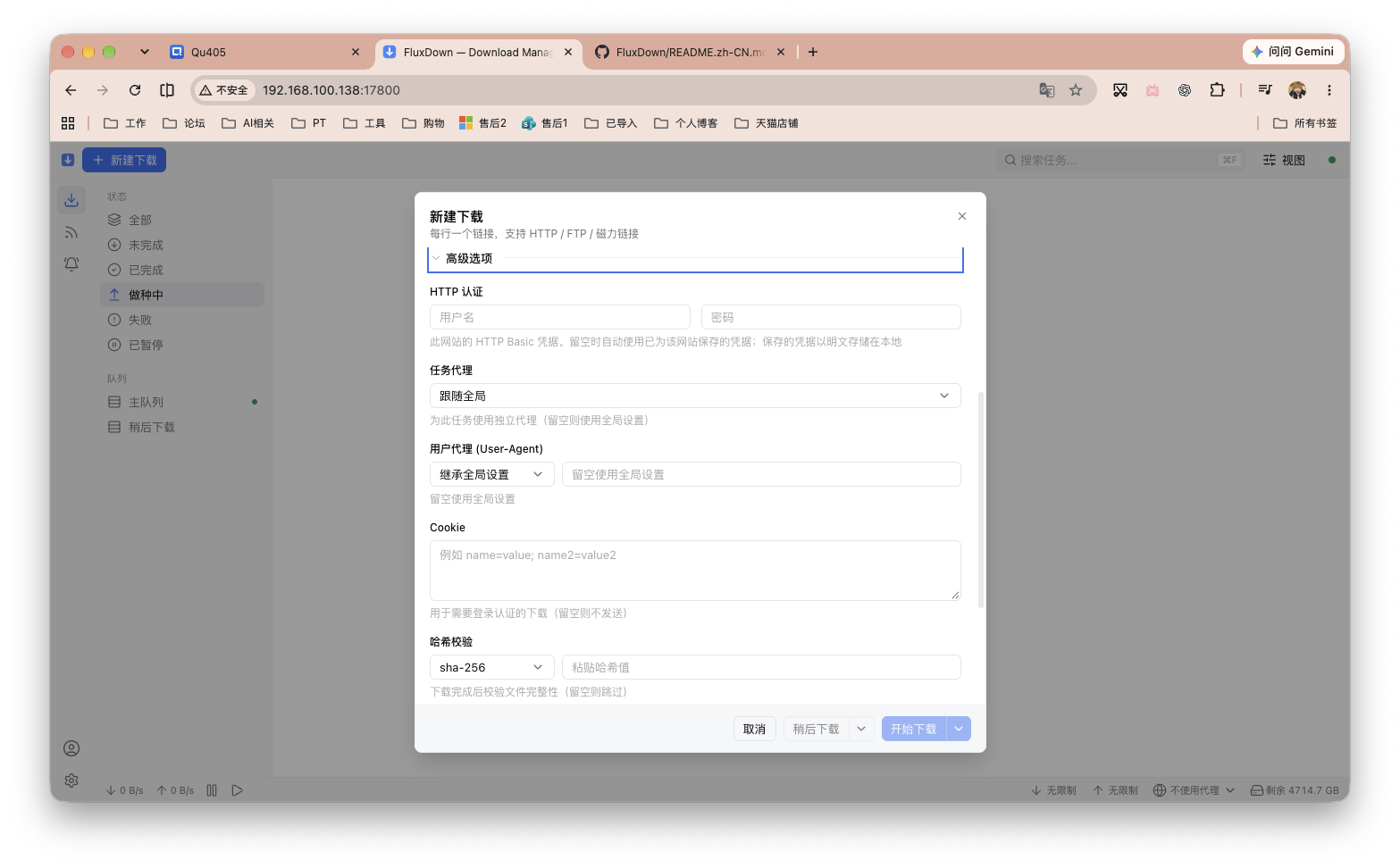1400x868 pixels.
Task: Switch to the Qu405 browser tab
Action: click(264, 52)
